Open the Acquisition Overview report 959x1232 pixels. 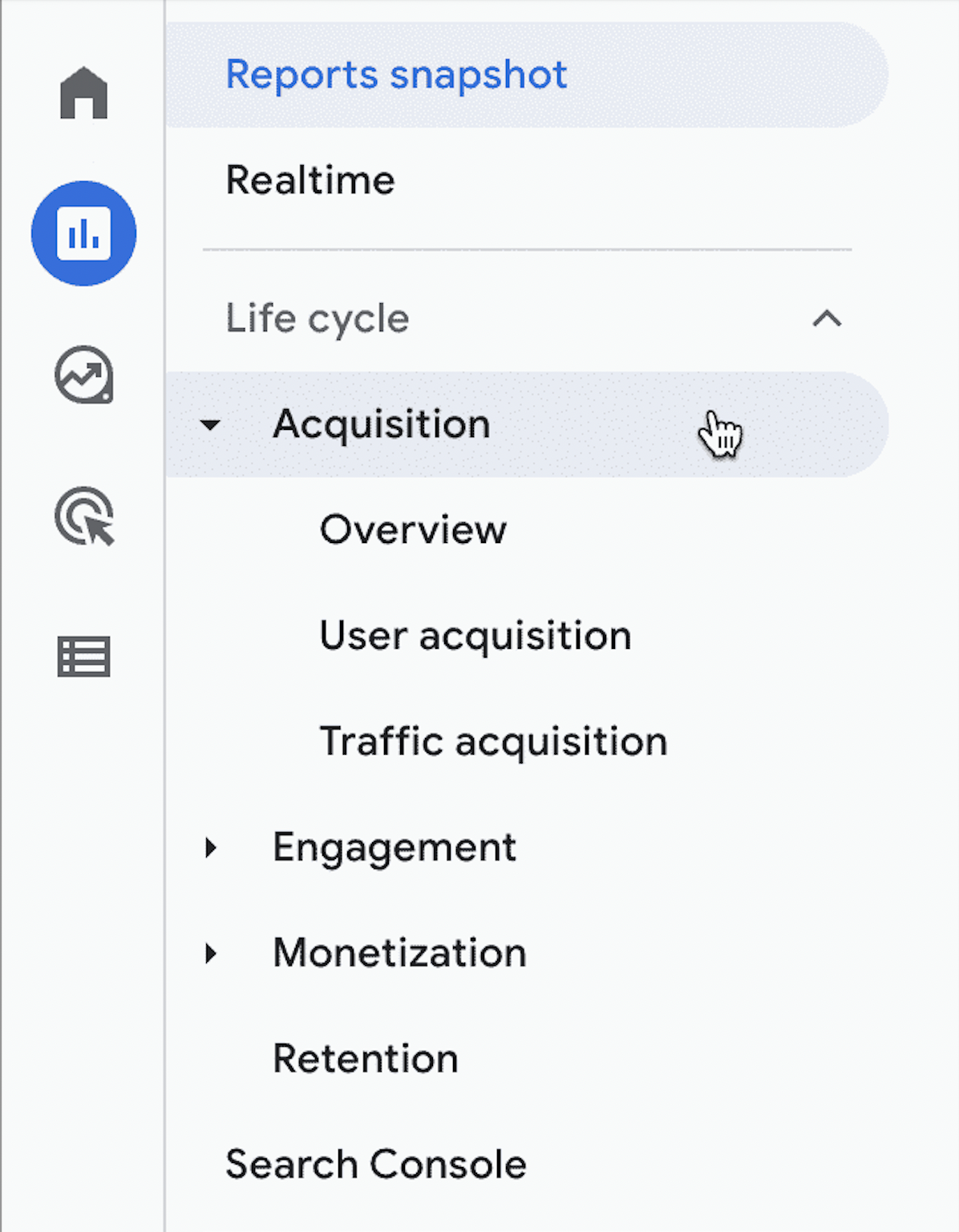[x=413, y=529]
